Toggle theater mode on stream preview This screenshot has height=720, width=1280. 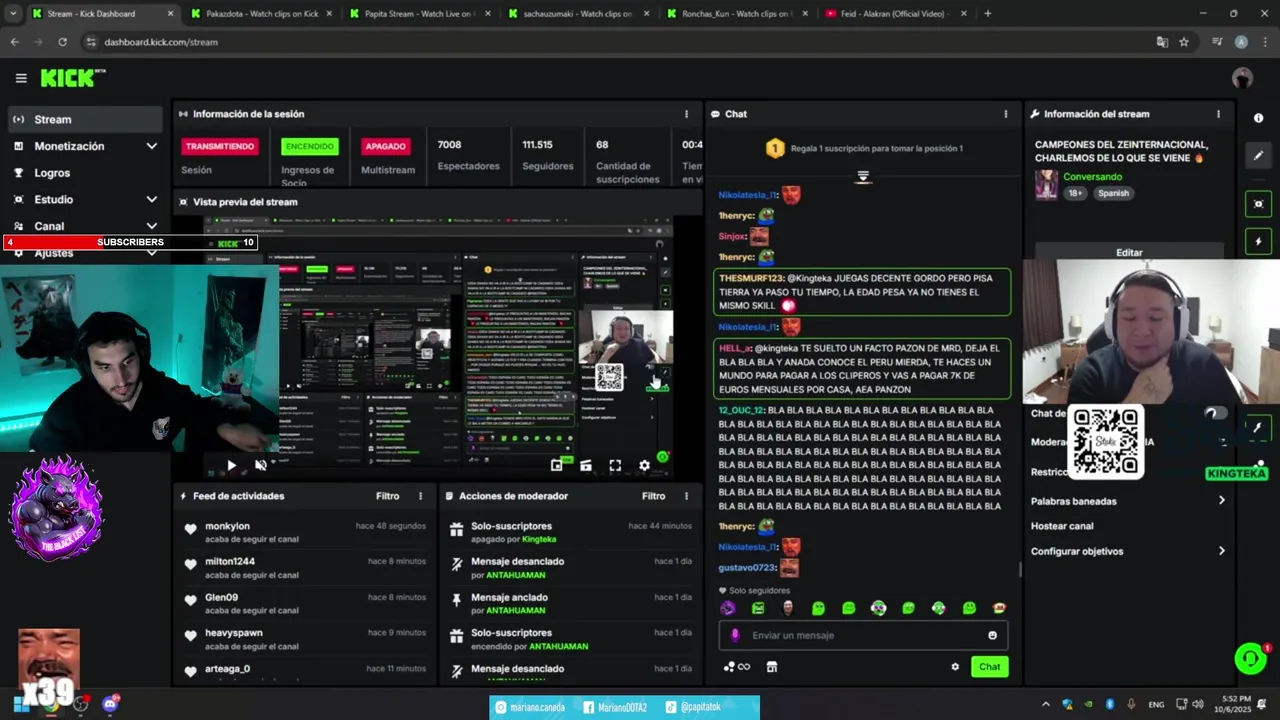586,465
